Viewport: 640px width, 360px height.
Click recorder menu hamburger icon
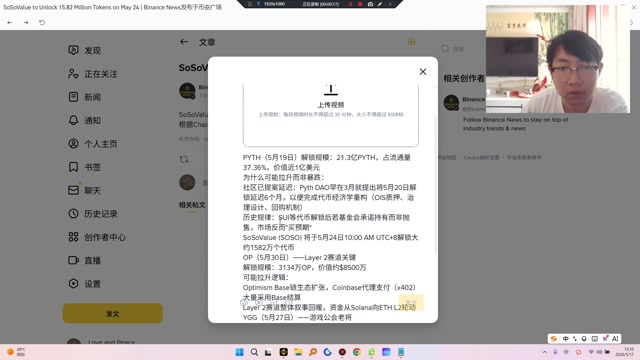[x=250, y=4]
